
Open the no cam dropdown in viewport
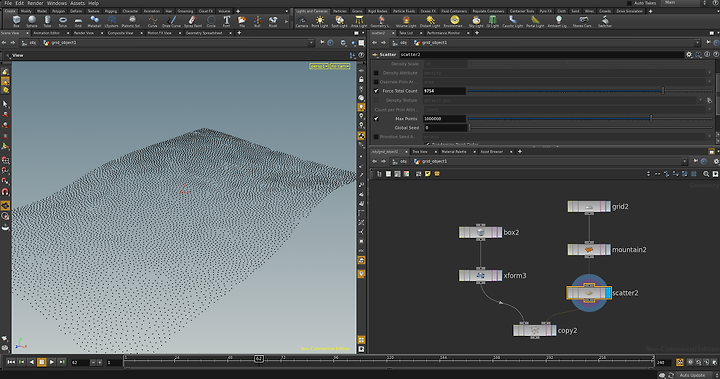click(340, 66)
